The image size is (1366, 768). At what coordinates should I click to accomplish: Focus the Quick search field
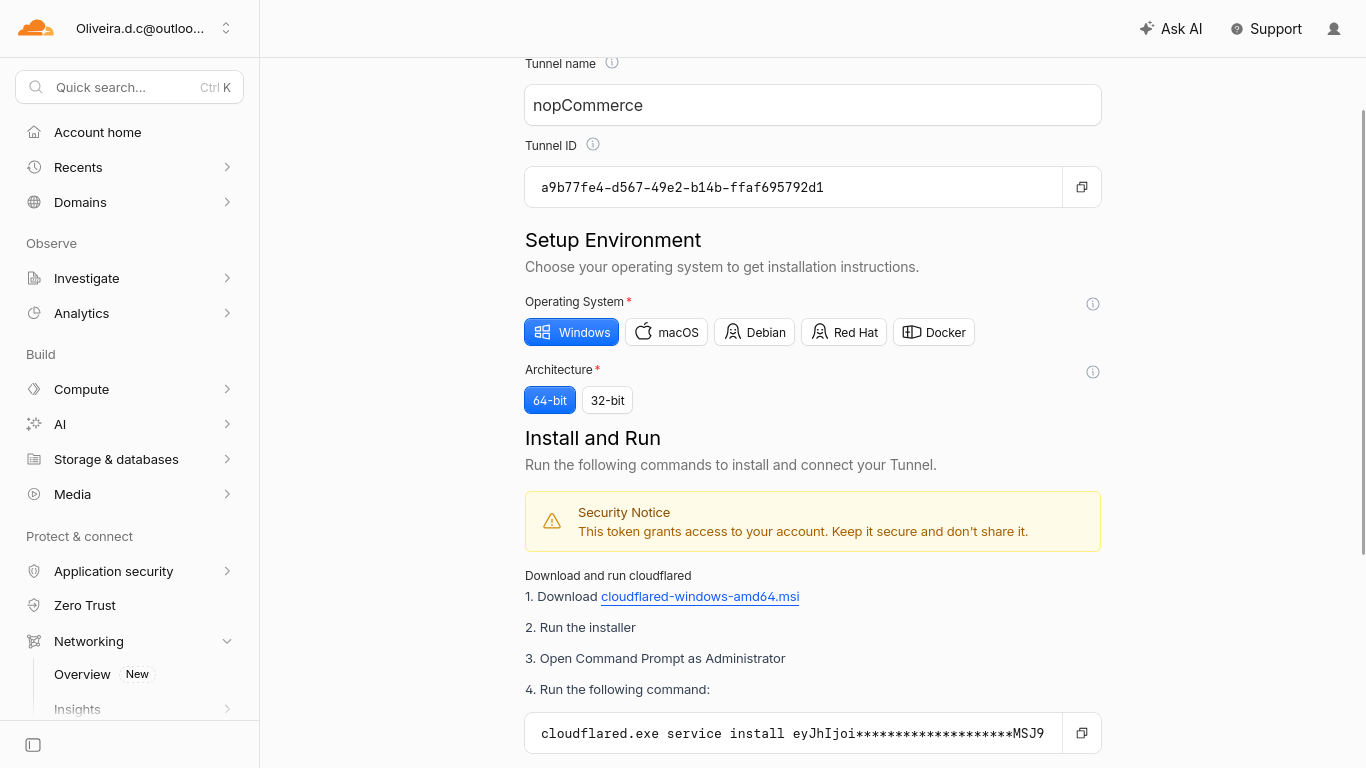[130, 87]
